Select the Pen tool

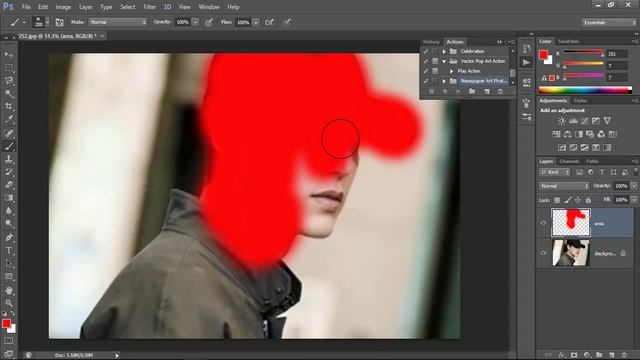click(x=9, y=237)
